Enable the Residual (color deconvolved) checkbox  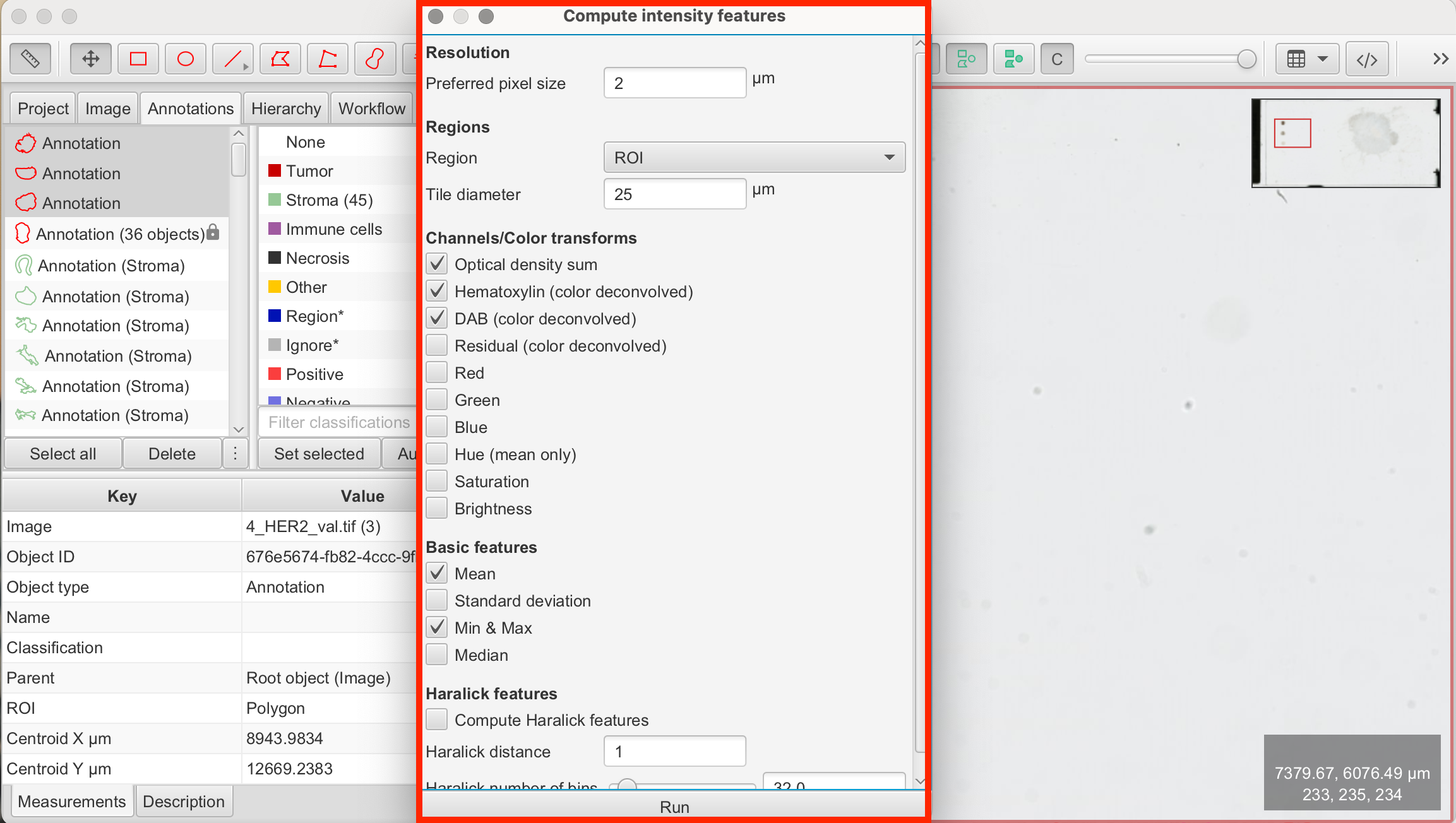437,346
